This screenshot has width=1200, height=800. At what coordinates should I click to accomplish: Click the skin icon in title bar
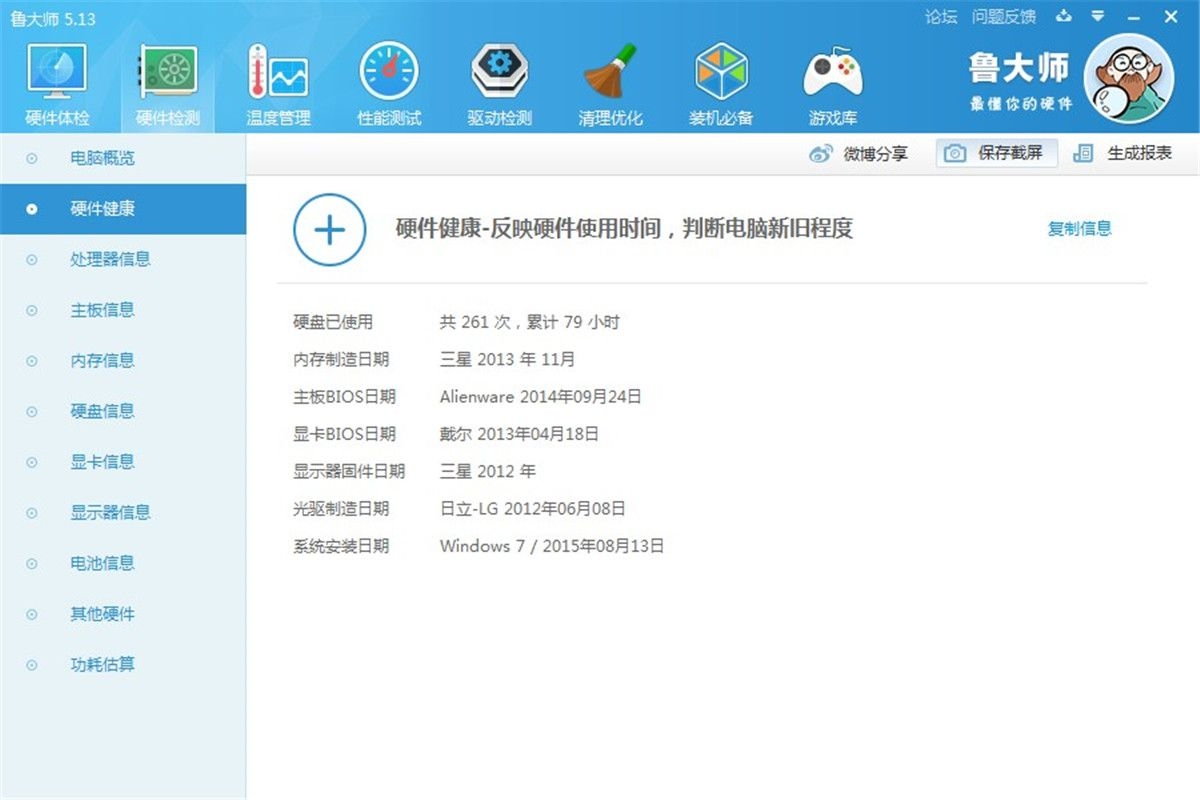click(1064, 17)
